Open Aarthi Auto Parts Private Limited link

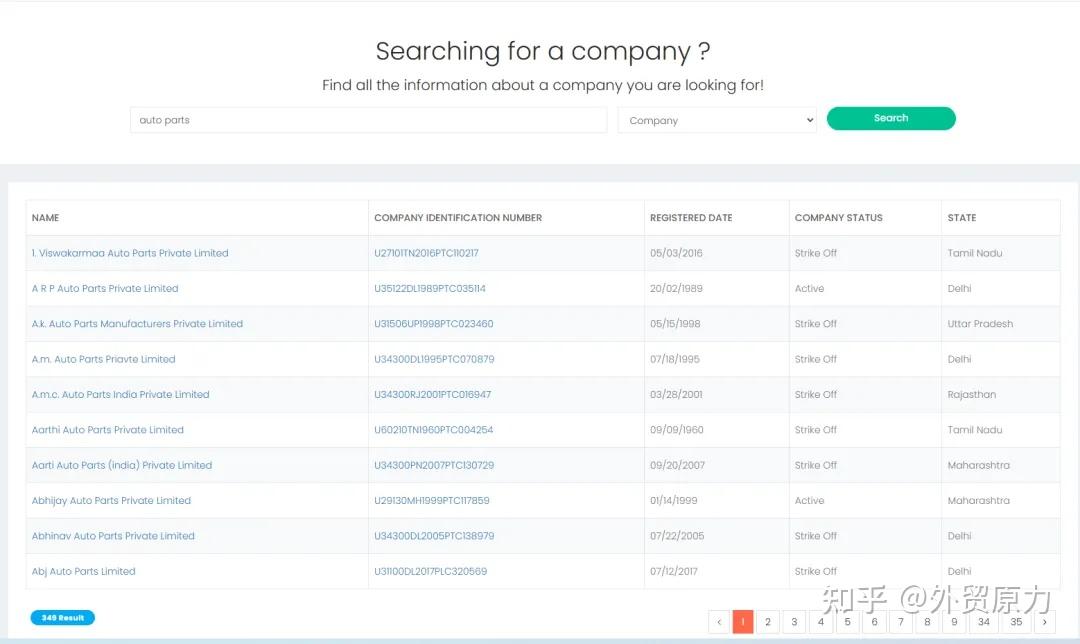108,430
